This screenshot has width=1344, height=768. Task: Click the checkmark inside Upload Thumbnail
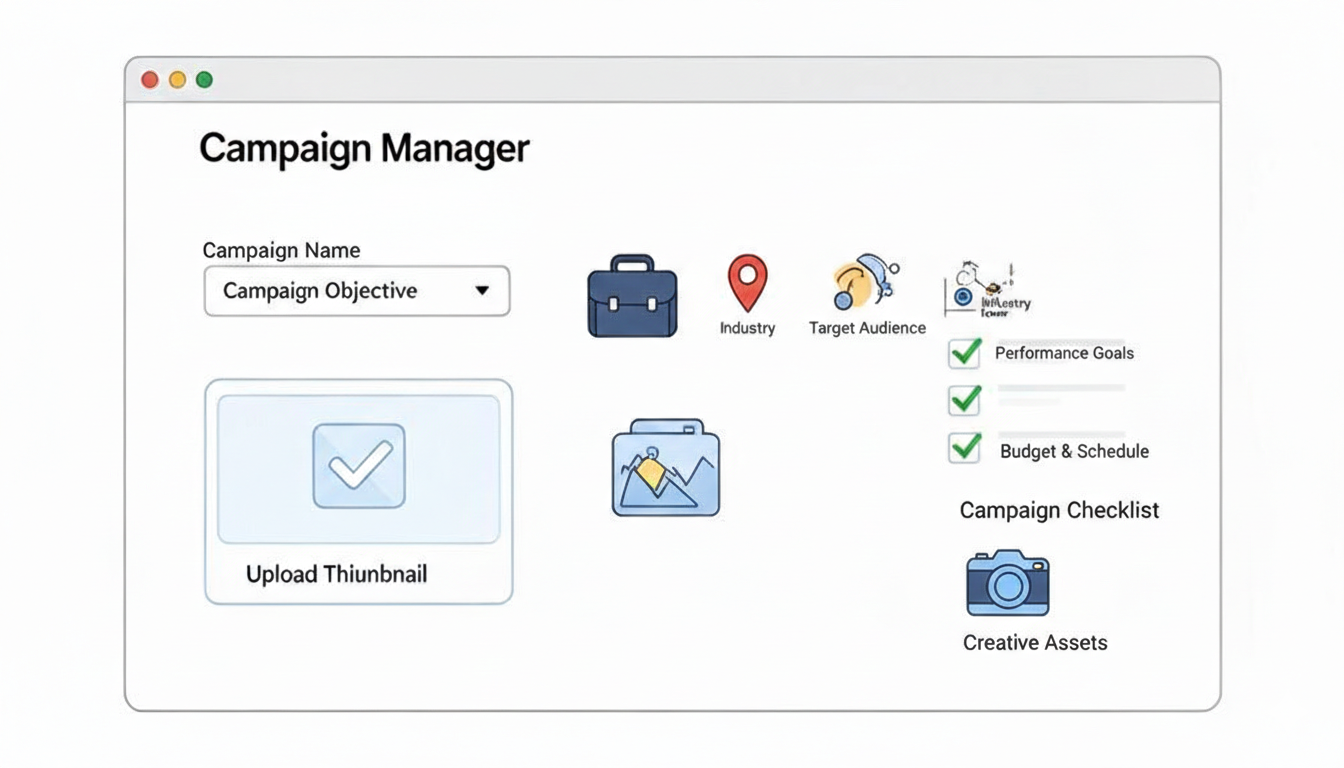[357, 463]
